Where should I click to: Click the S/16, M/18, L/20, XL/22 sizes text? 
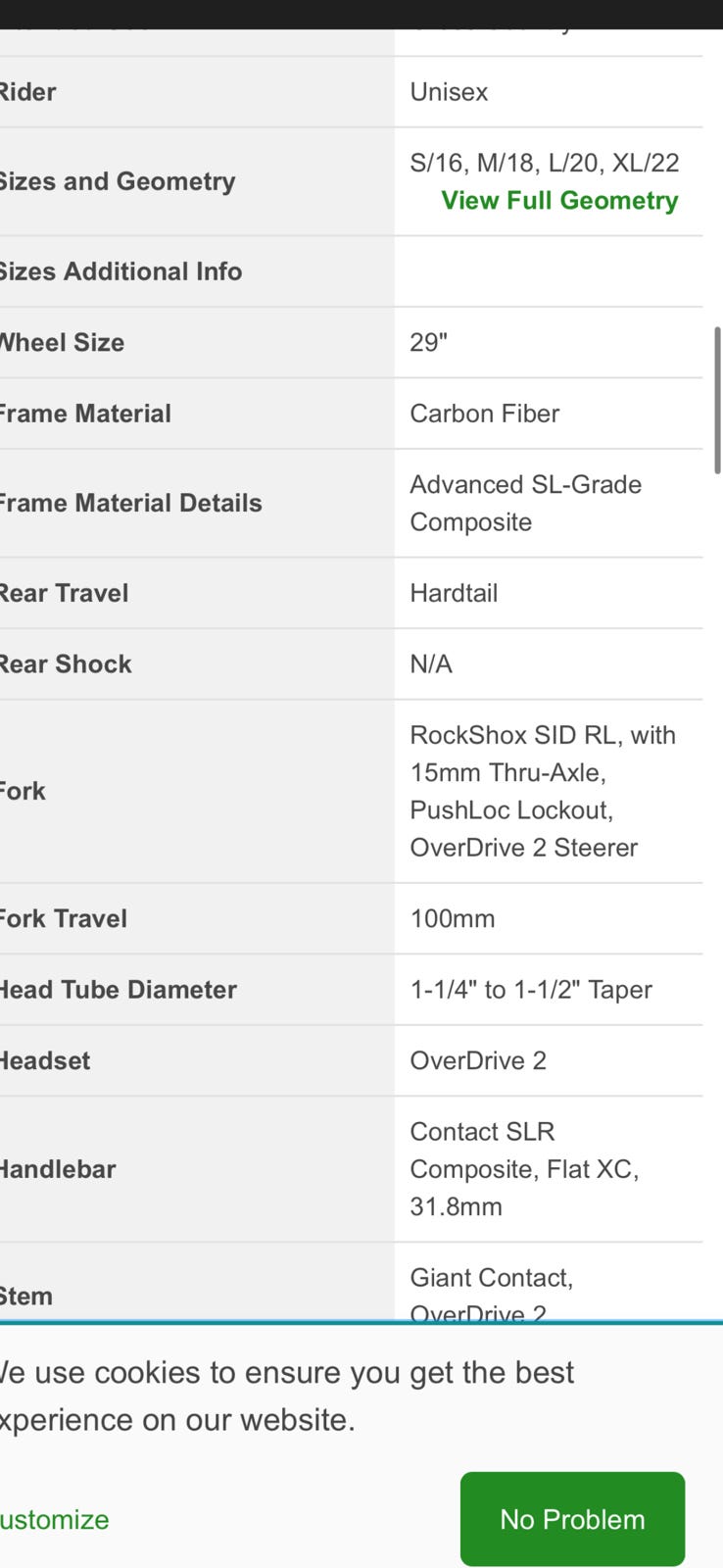coord(545,163)
